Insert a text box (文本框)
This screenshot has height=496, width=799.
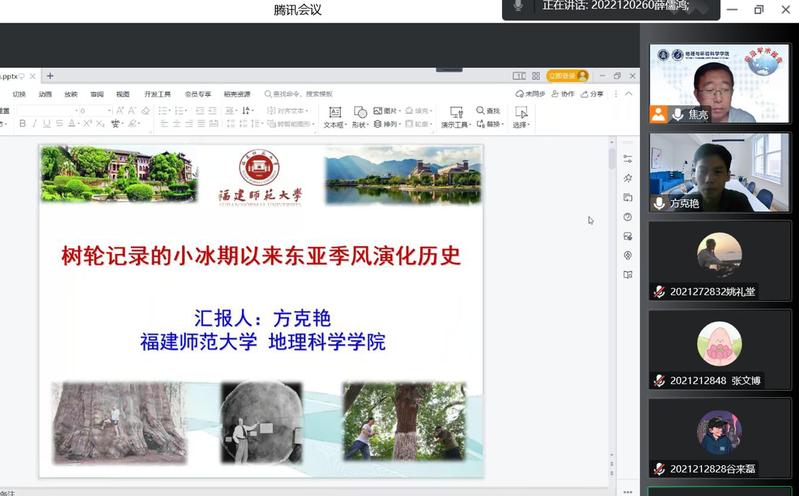point(334,117)
